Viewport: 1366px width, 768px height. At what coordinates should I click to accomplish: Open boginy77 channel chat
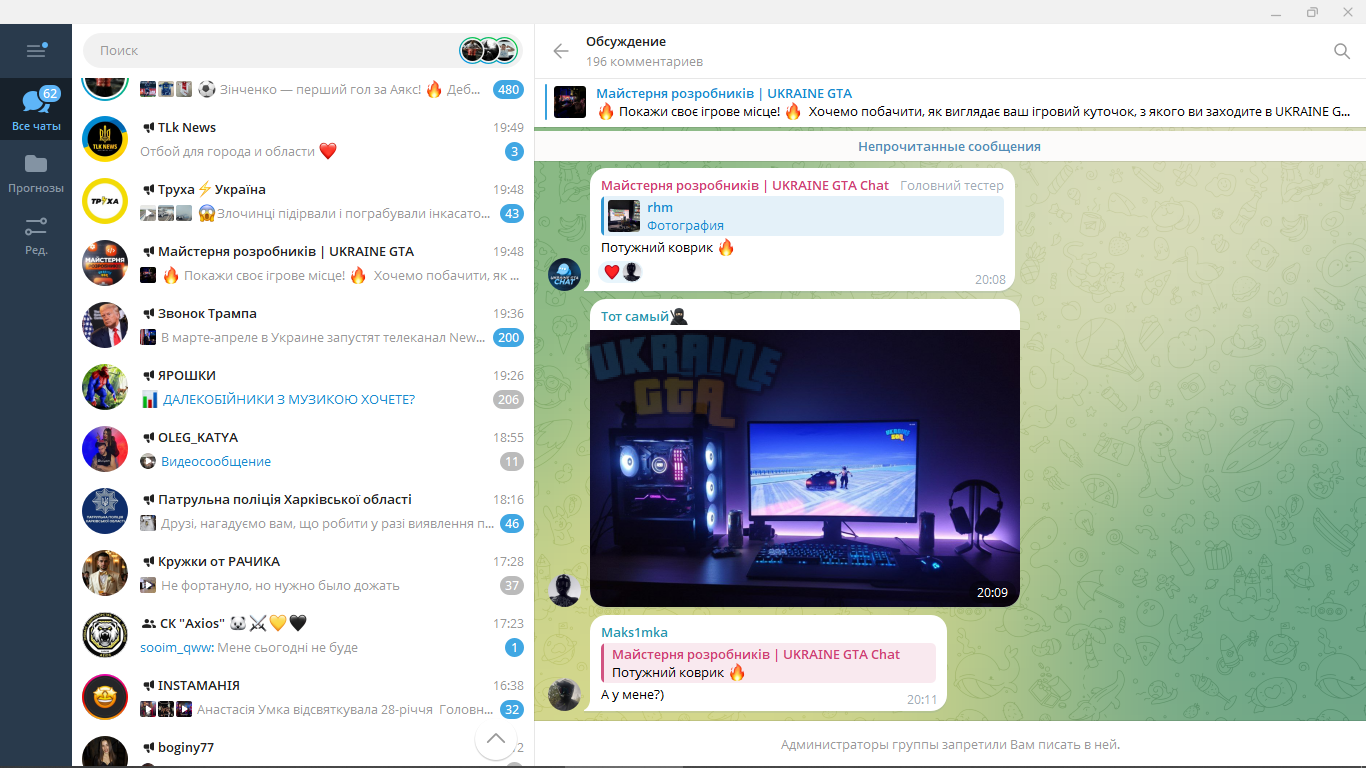point(303,750)
